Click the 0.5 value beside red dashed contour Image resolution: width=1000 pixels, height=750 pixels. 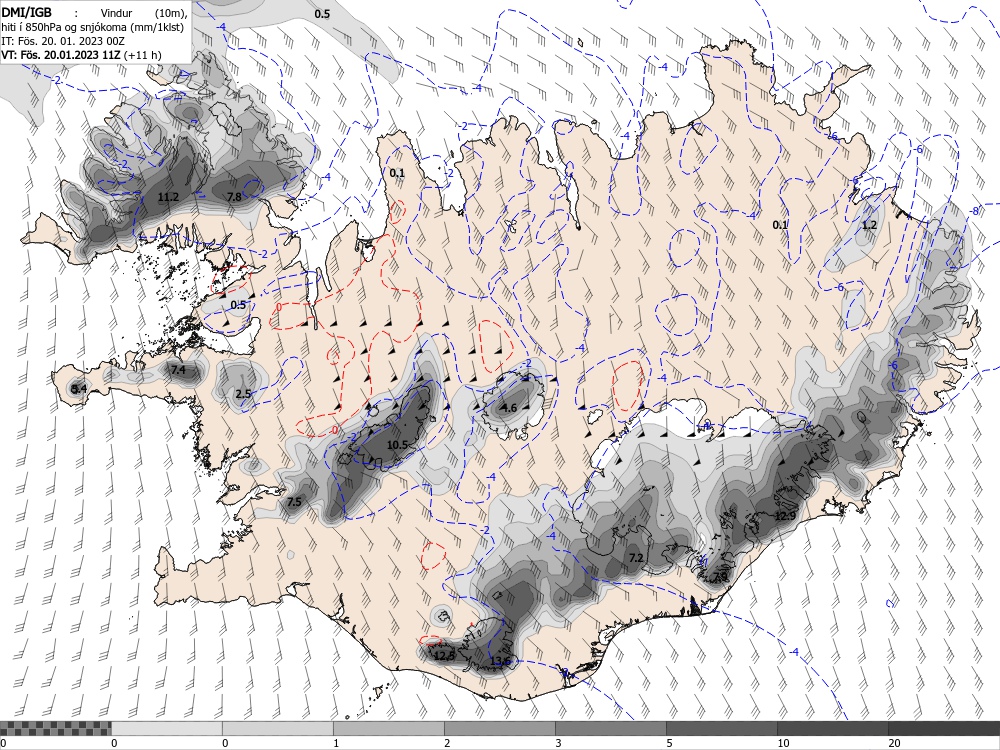point(238,305)
